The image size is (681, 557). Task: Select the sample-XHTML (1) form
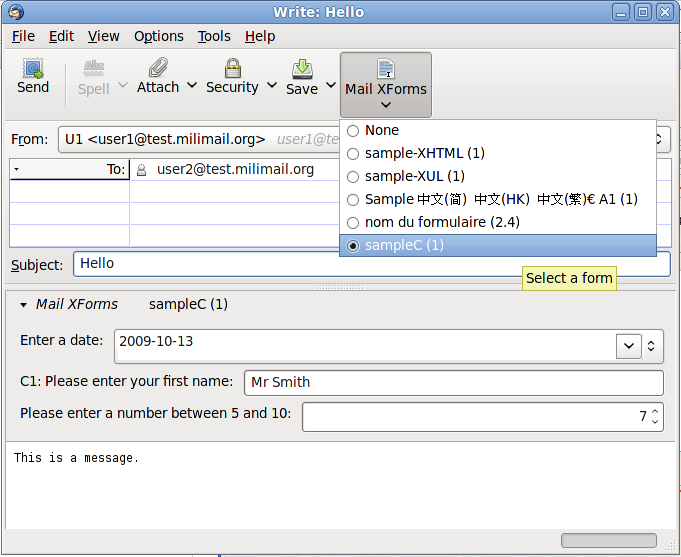pos(498,153)
